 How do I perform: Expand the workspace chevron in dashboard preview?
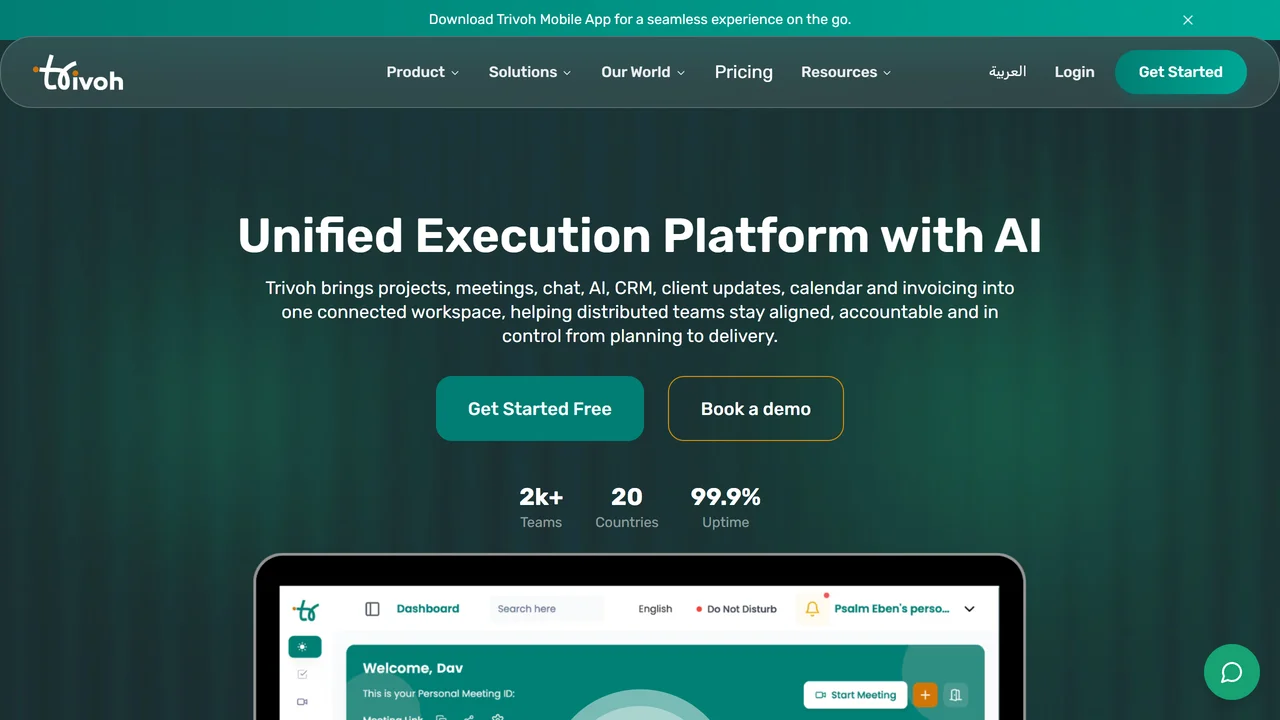point(969,609)
